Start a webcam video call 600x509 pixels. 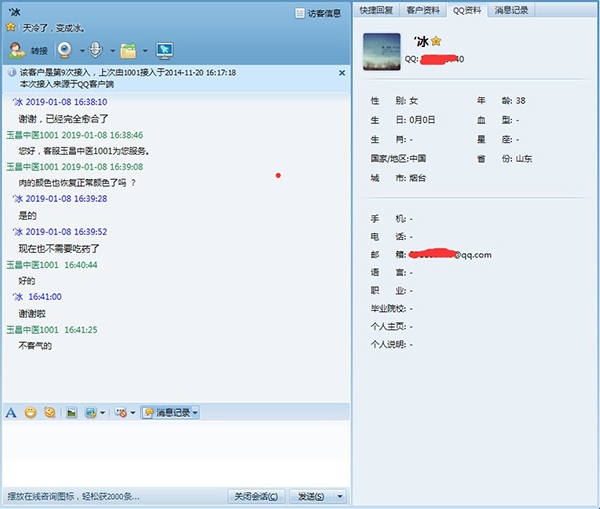point(65,49)
